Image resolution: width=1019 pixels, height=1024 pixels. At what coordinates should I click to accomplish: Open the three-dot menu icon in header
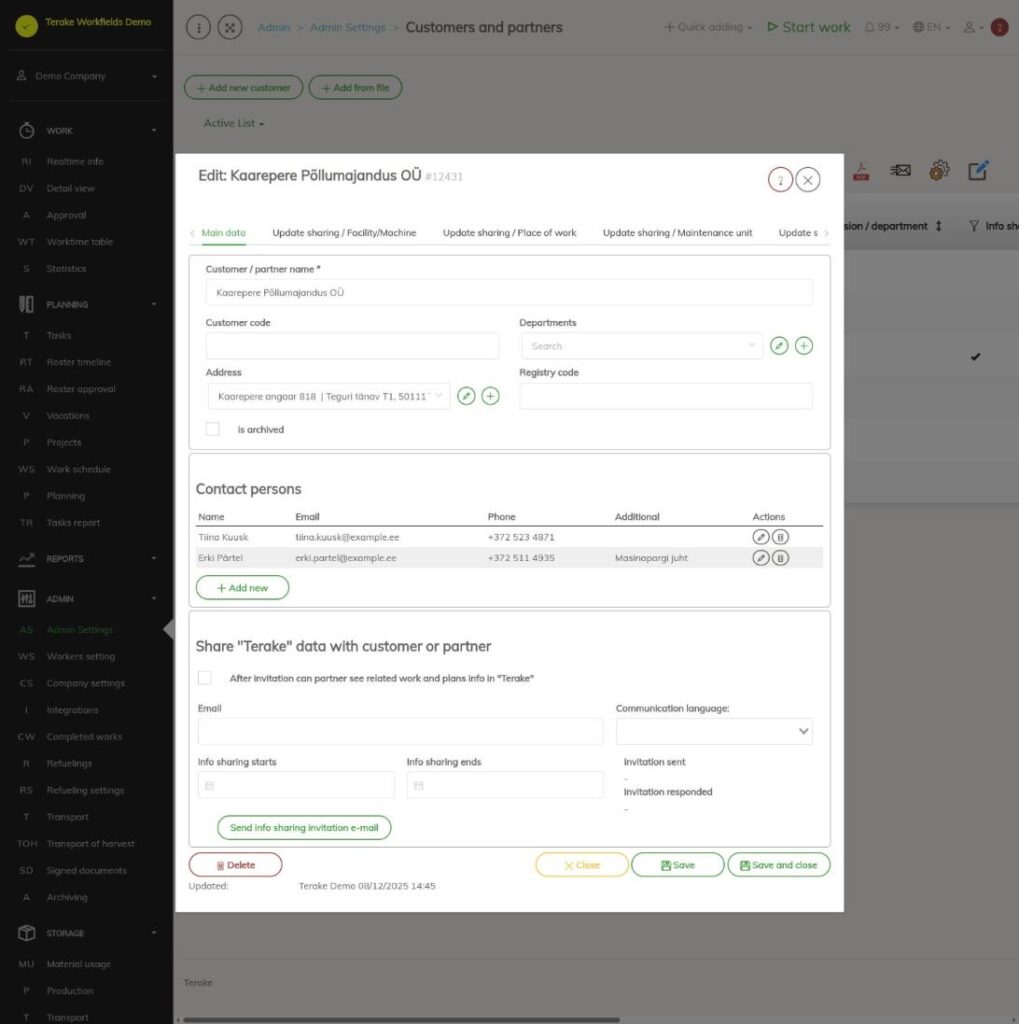(x=199, y=27)
